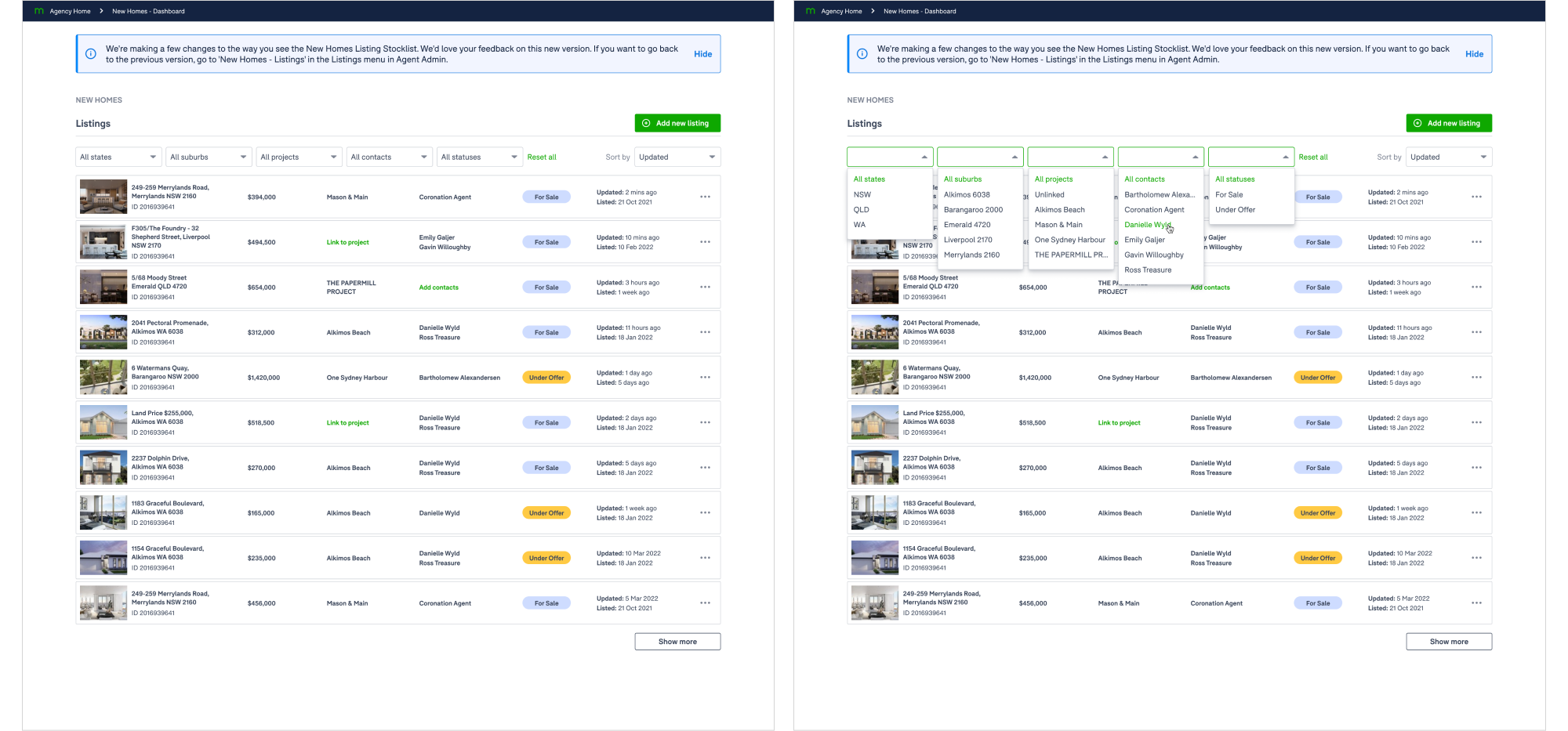Image resolution: width=1568 pixels, height=731 pixels.
Task: Open left screen's three-dot menu for $1,420,000 listing
Action: point(705,378)
